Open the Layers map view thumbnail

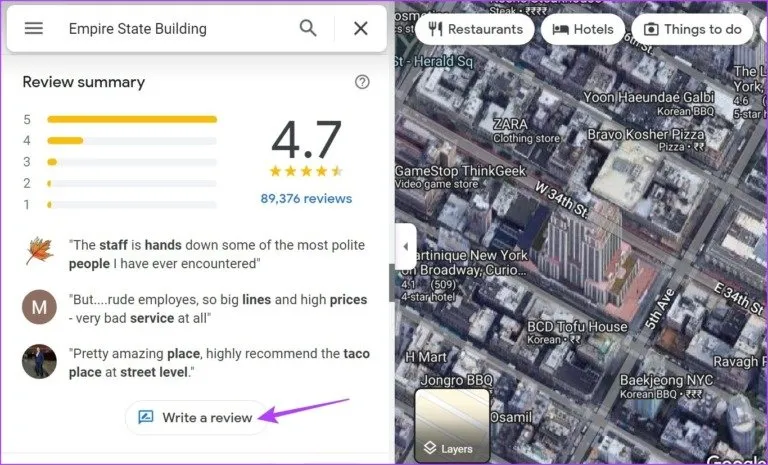pyautogui.click(x=452, y=426)
